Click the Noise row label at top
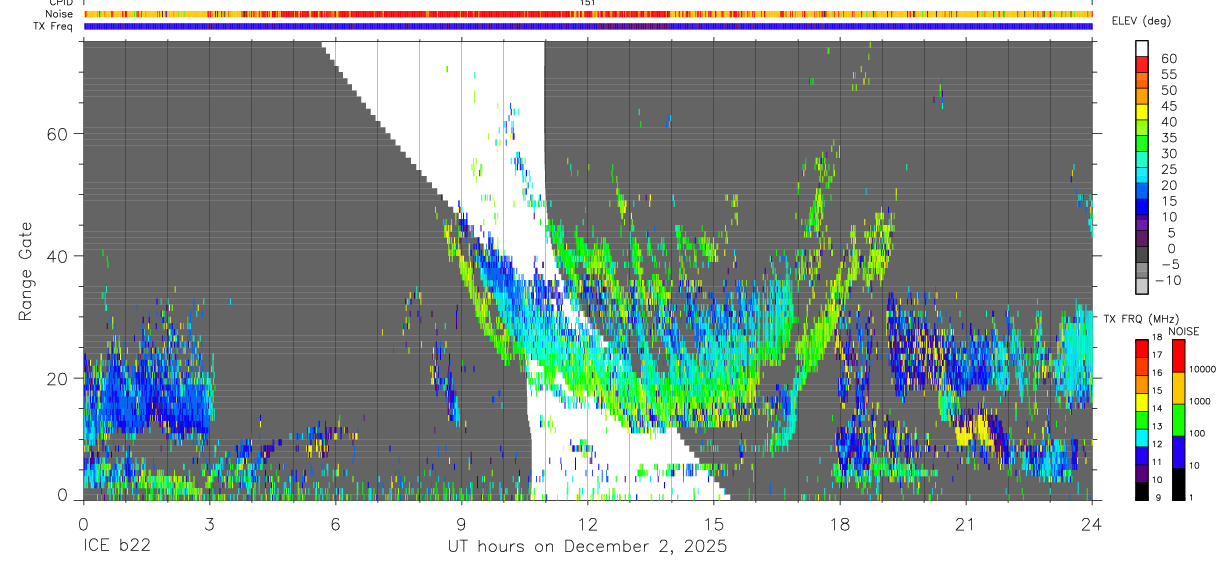1228x567 pixels. (x=60, y=14)
